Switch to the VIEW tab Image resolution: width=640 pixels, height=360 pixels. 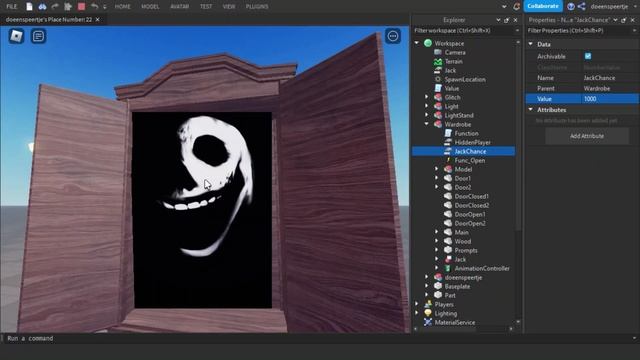pos(229,7)
